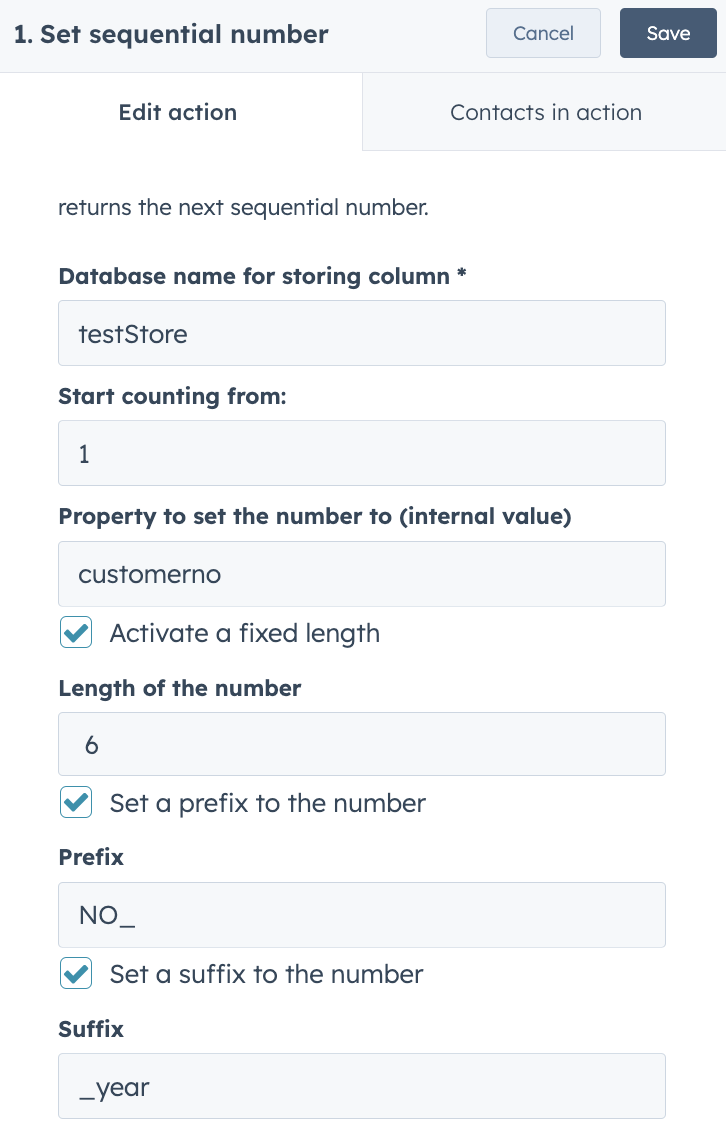The height and width of the screenshot is (1140, 726).
Task: Open the Contacts in action tab
Action: (x=545, y=112)
